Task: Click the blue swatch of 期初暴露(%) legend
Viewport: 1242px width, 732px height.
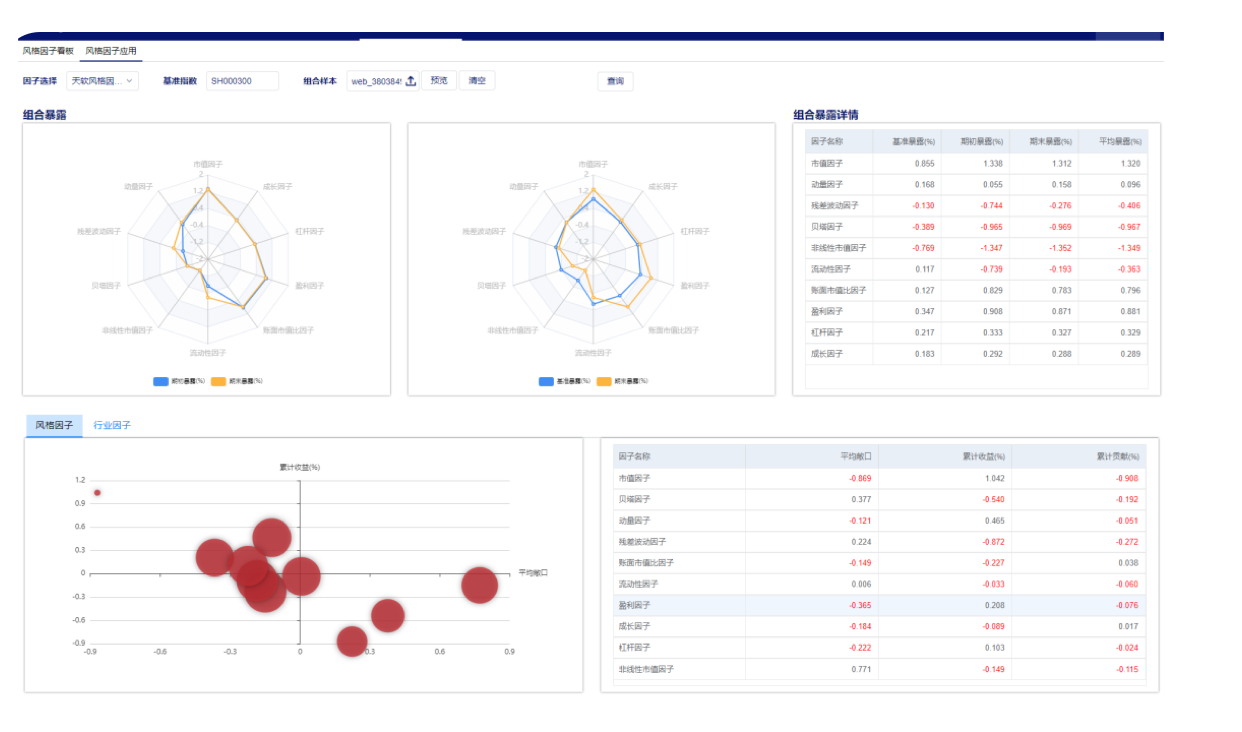Action: click(160, 381)
